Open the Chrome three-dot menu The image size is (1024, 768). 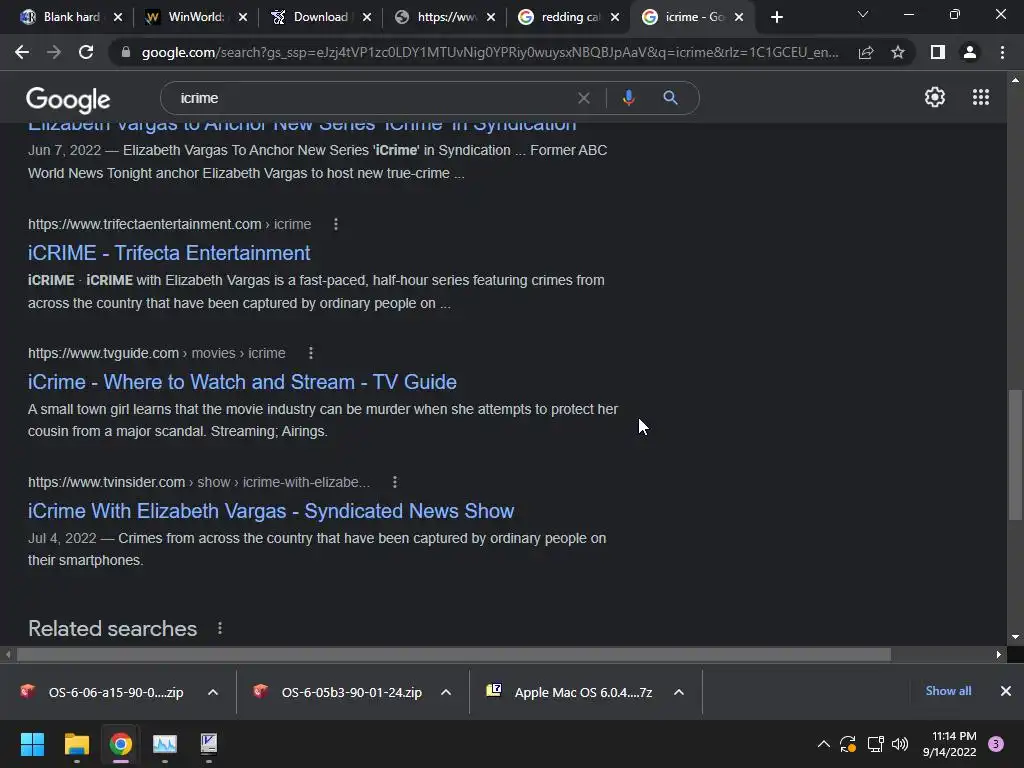click(1002, 52)
